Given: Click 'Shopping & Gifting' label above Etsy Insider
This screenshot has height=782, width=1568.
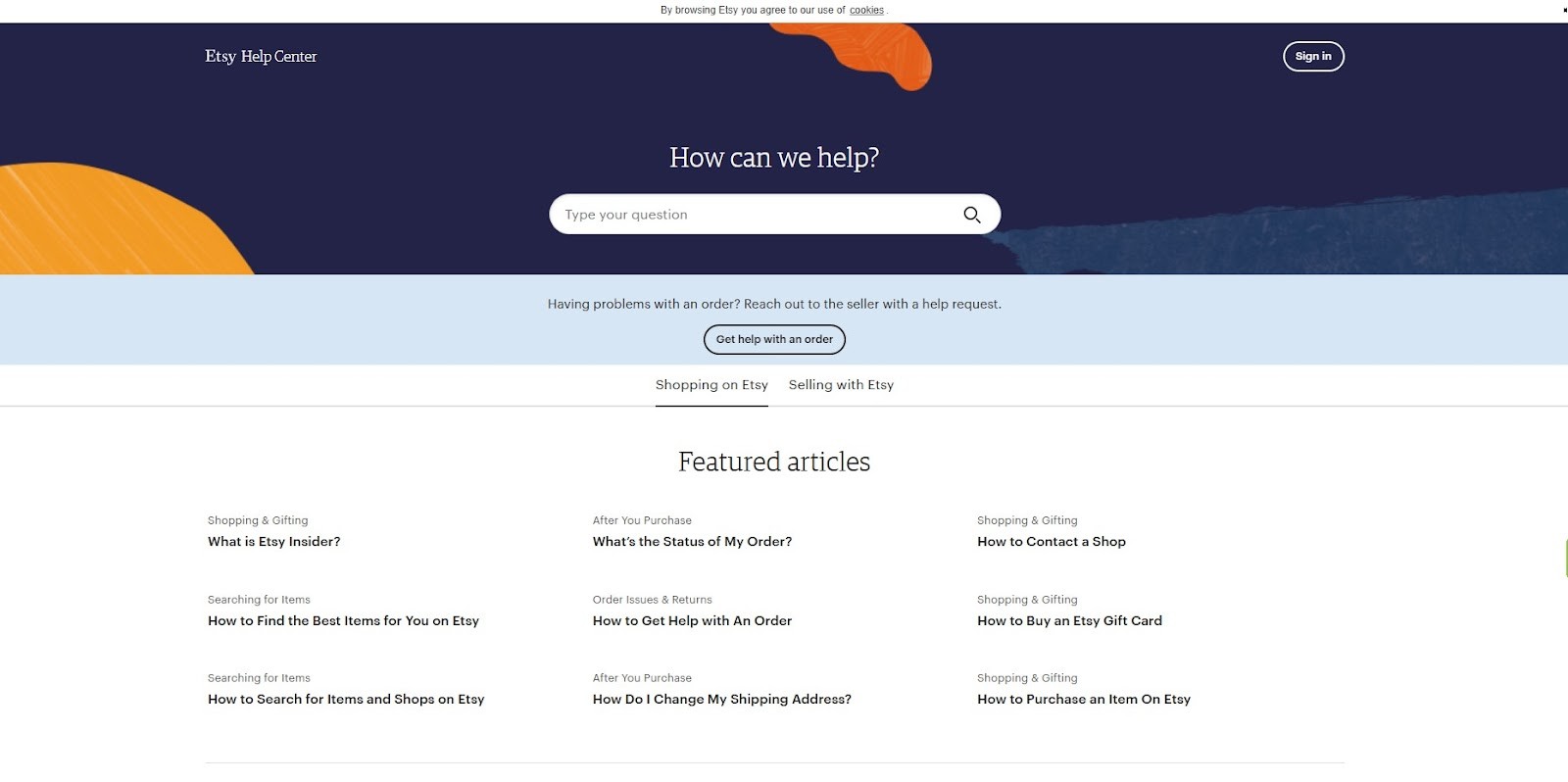Looking at the screenshot, I should click(258, 520).
